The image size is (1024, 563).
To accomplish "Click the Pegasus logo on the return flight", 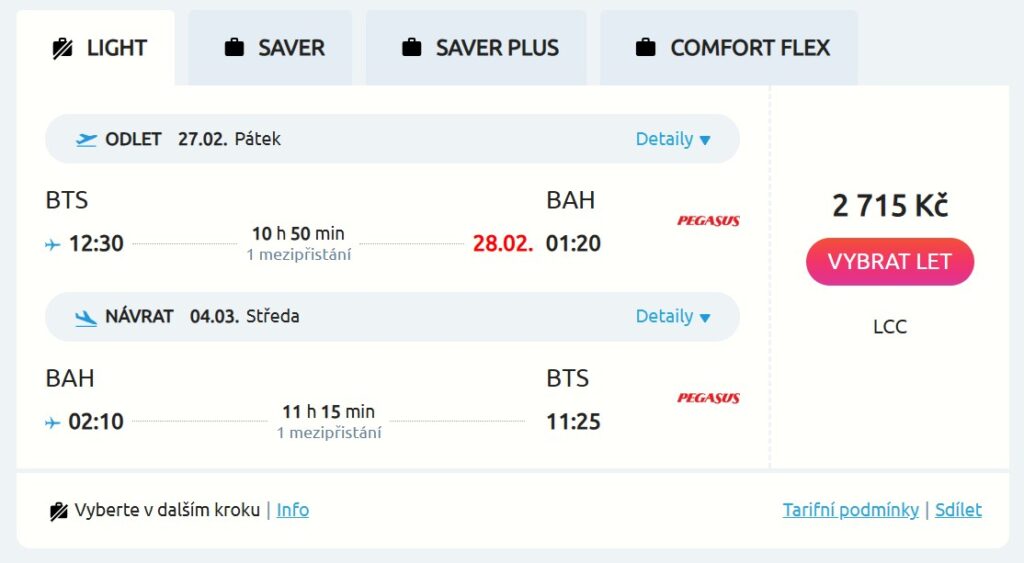I will 708,398.
